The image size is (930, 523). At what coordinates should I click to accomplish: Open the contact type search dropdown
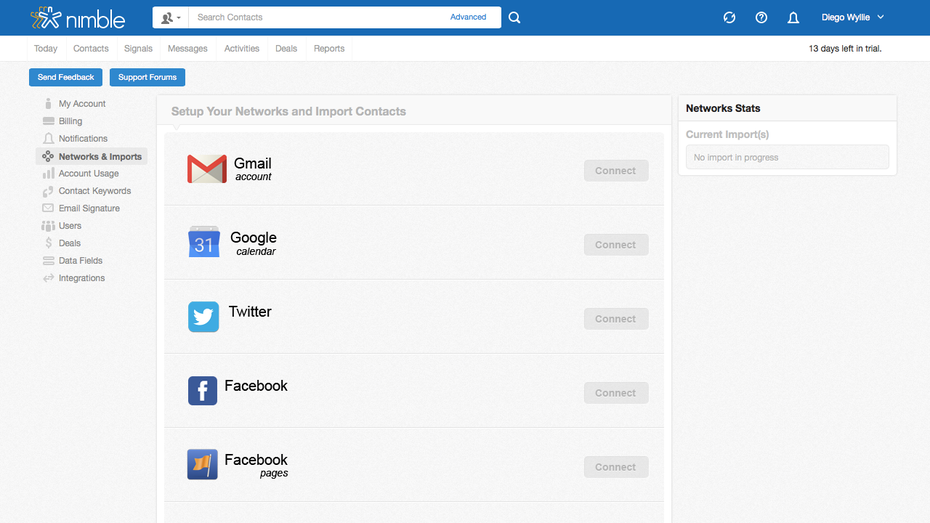171,18
